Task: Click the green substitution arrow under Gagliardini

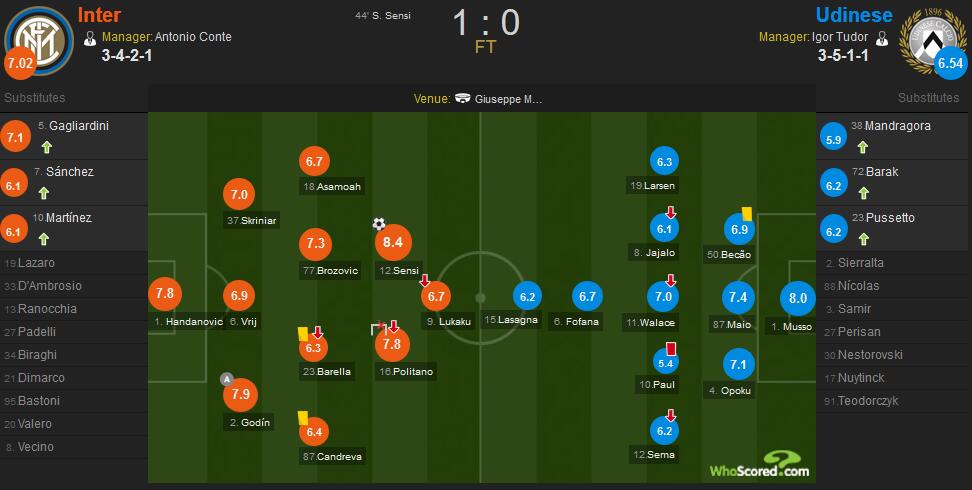Action: (46, 147)
